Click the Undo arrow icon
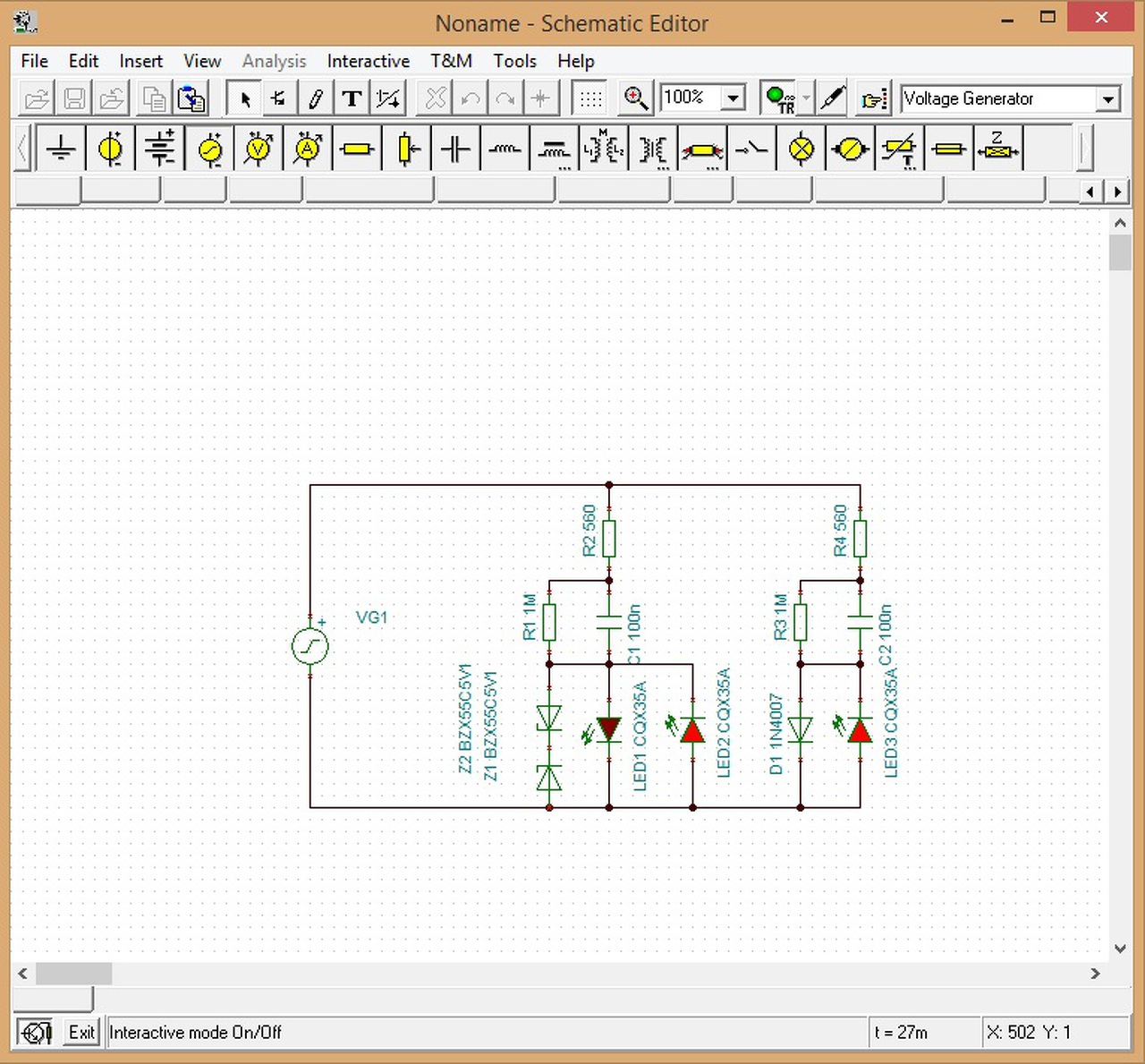 pos(471,98)
